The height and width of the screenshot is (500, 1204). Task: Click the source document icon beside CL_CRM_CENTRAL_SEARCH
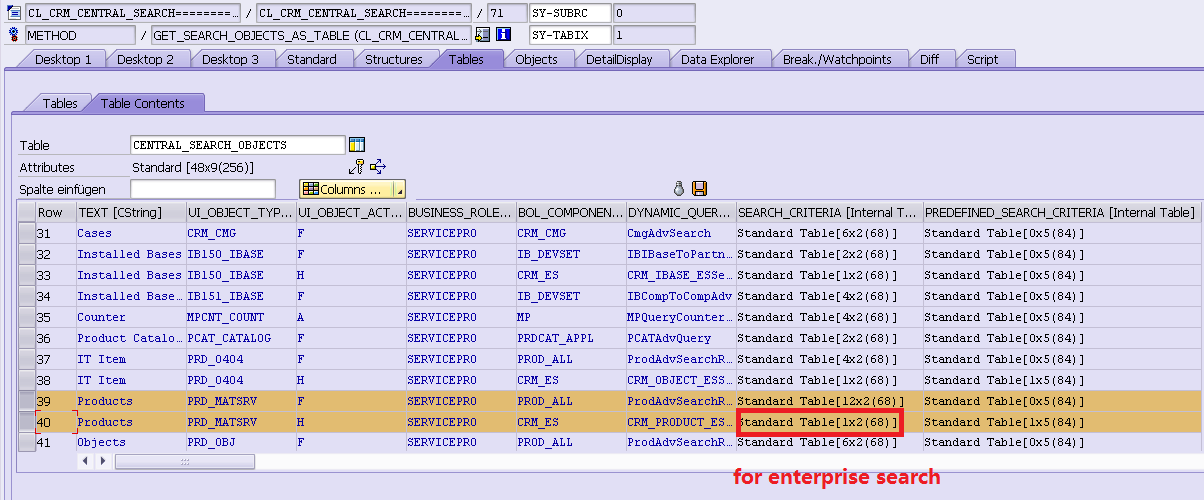click(12, 13)
